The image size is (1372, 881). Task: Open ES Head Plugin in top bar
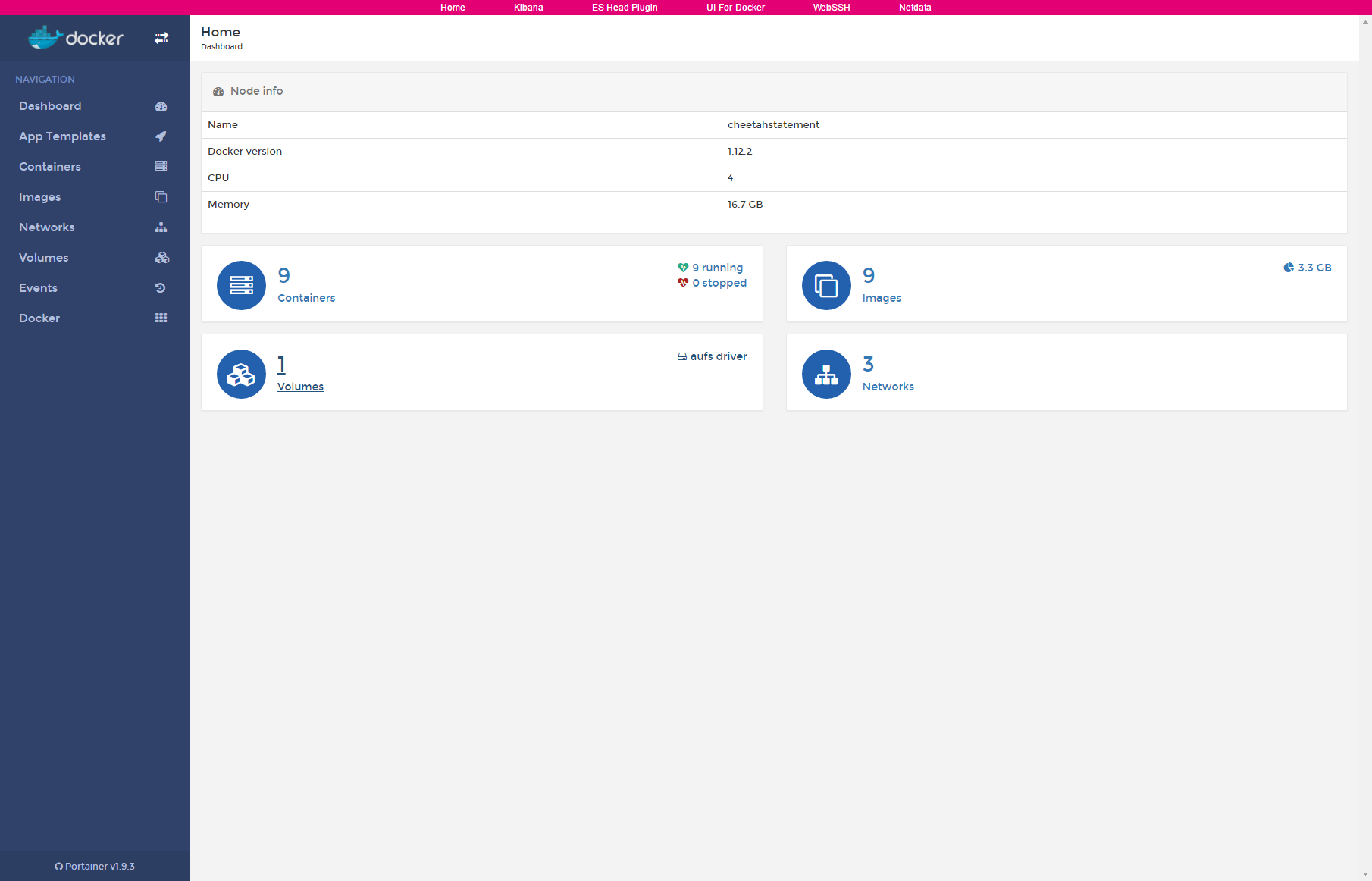pos(625,8)
